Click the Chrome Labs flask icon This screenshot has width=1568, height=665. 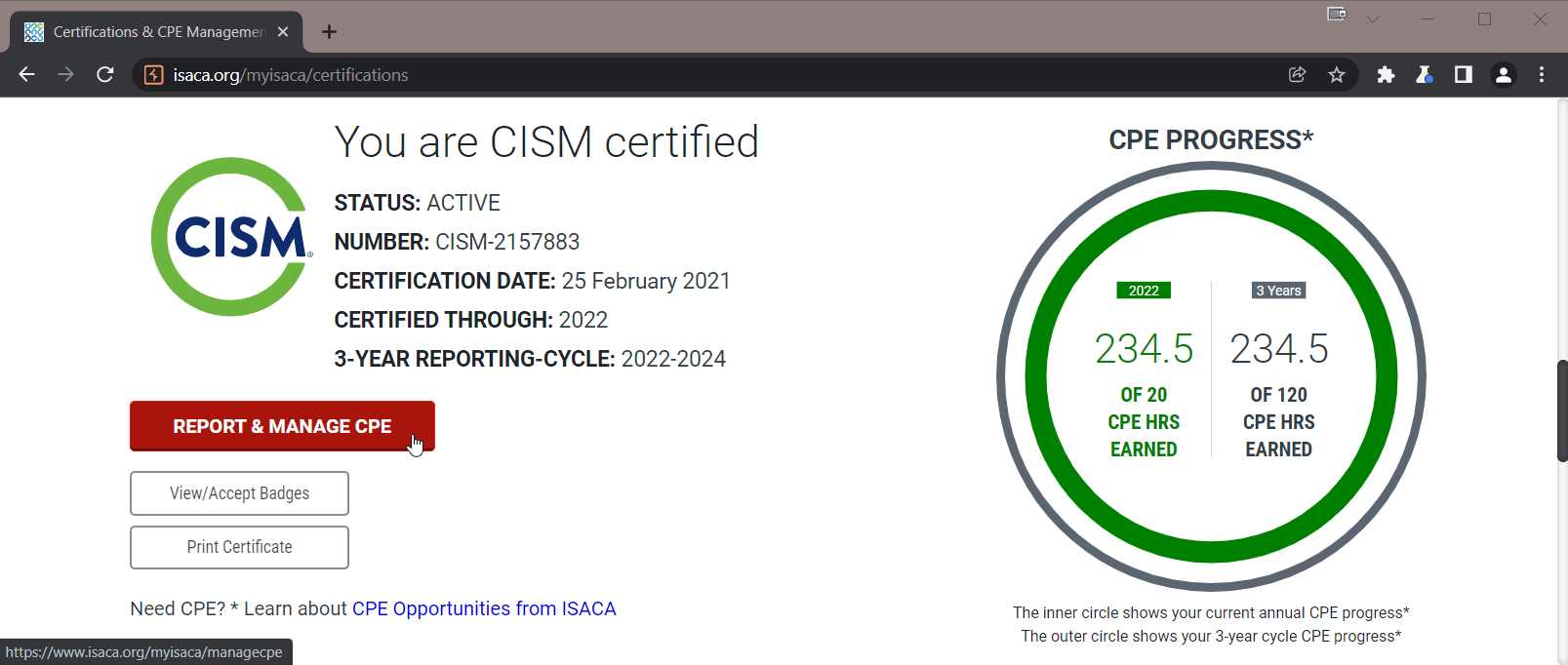1425,75
